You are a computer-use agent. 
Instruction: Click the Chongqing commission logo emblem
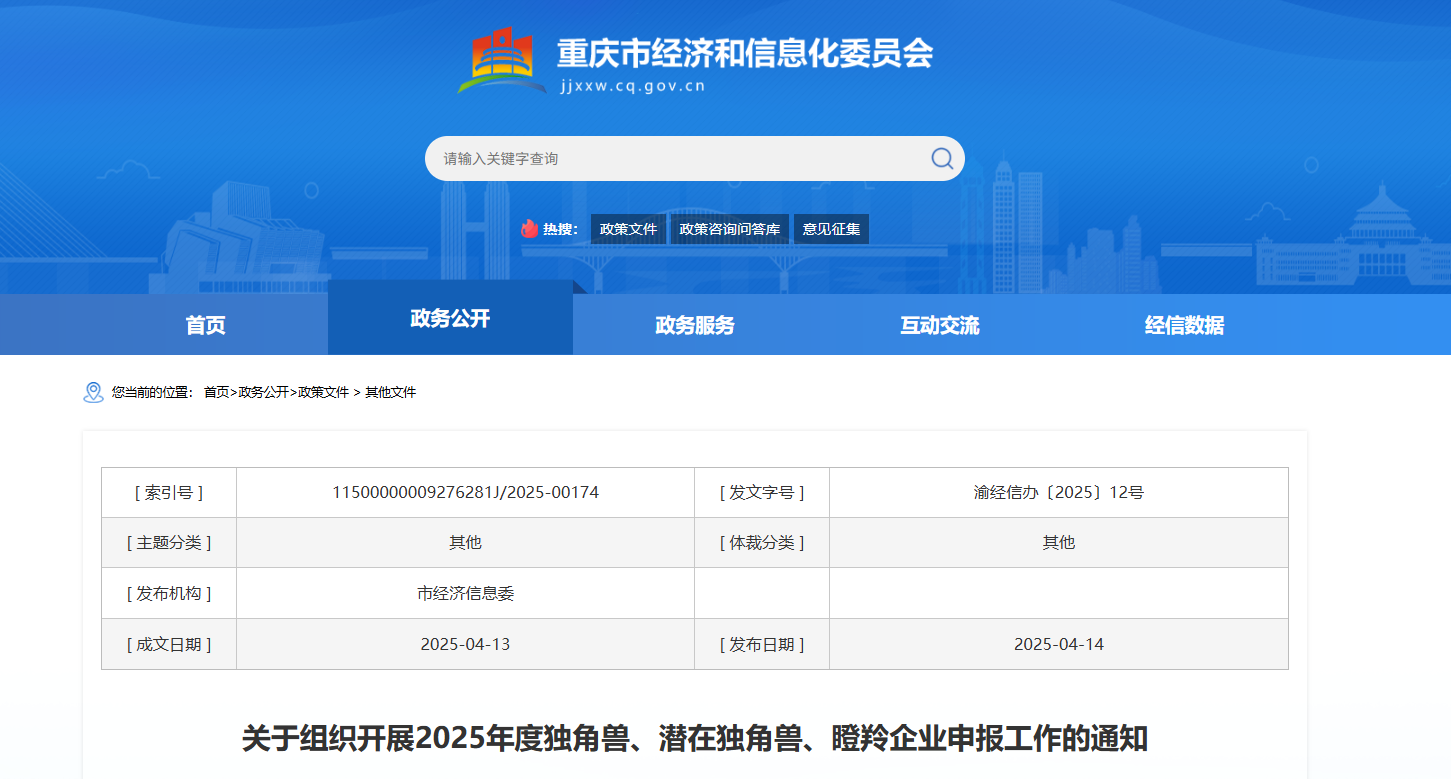507,60
